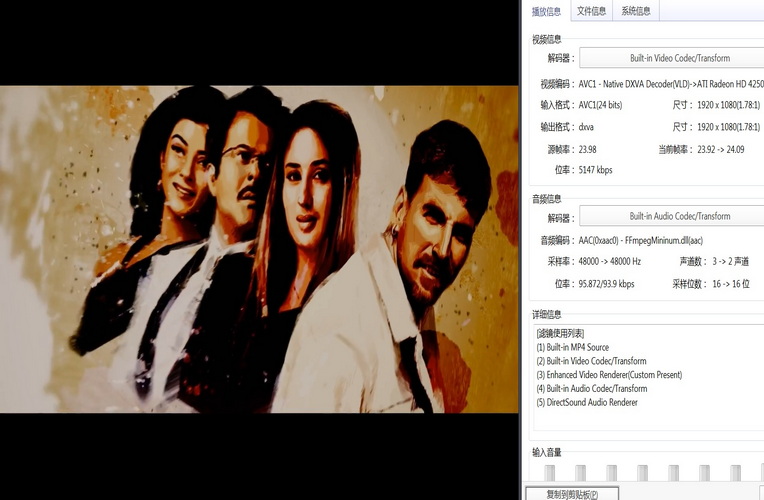764x500 pixels.
Task: Click the fourth input volume level bar
Action: [642, 472]
